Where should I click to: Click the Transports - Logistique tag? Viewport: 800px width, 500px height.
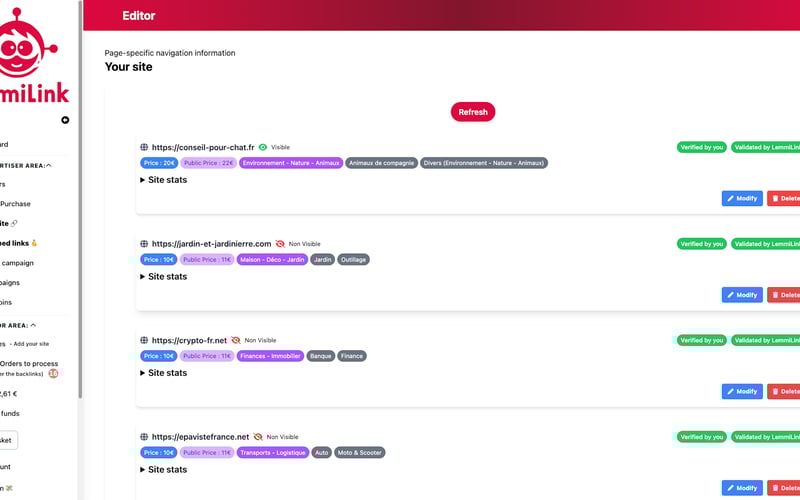tap(272, 453)
